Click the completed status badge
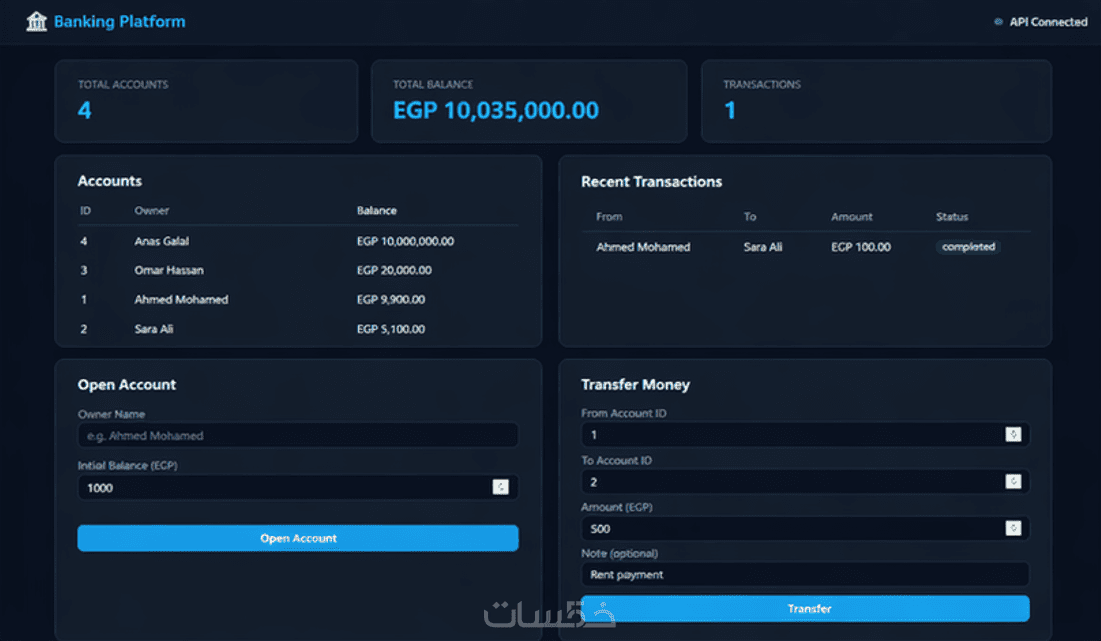 coord(968,246)
